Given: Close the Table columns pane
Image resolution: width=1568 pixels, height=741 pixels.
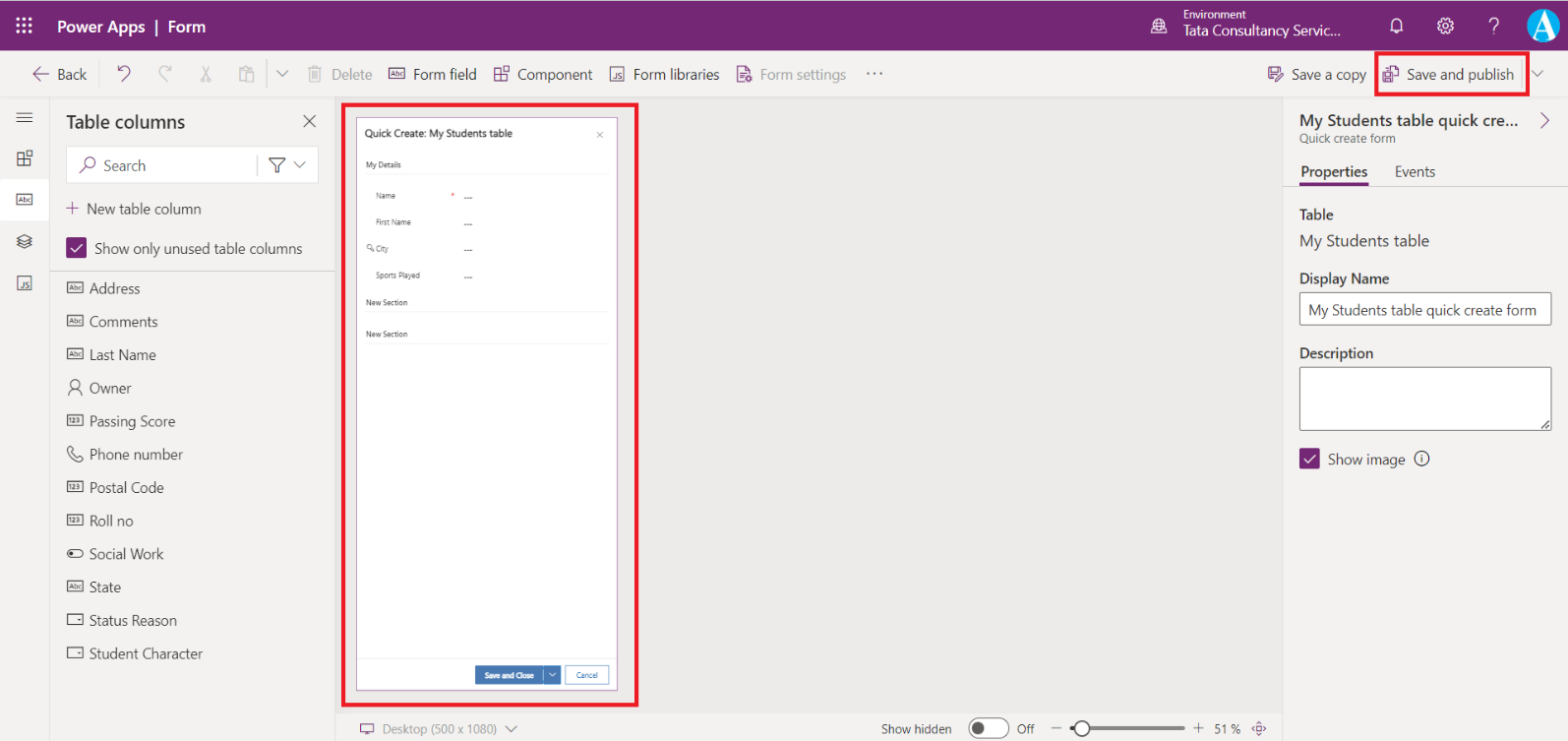Looking at the screenshot, I should click(310, 121).
